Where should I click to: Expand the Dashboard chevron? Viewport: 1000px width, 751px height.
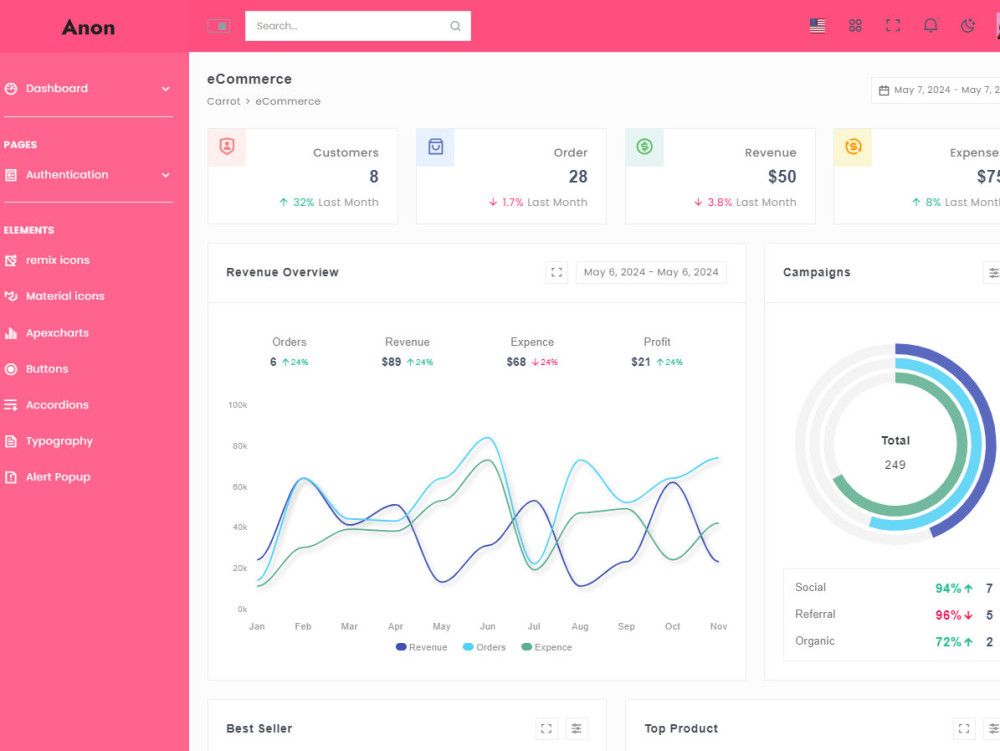coord(166,89)
